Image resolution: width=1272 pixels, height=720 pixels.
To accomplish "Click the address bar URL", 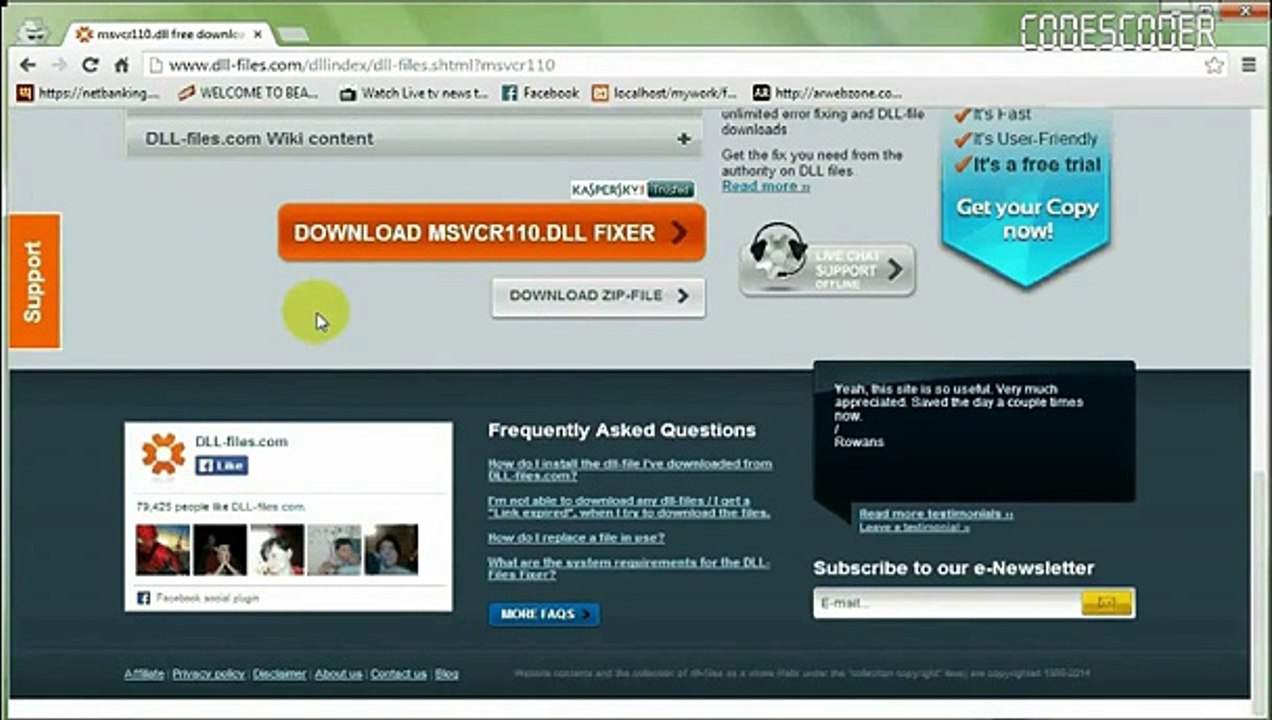I will [362, 65].
